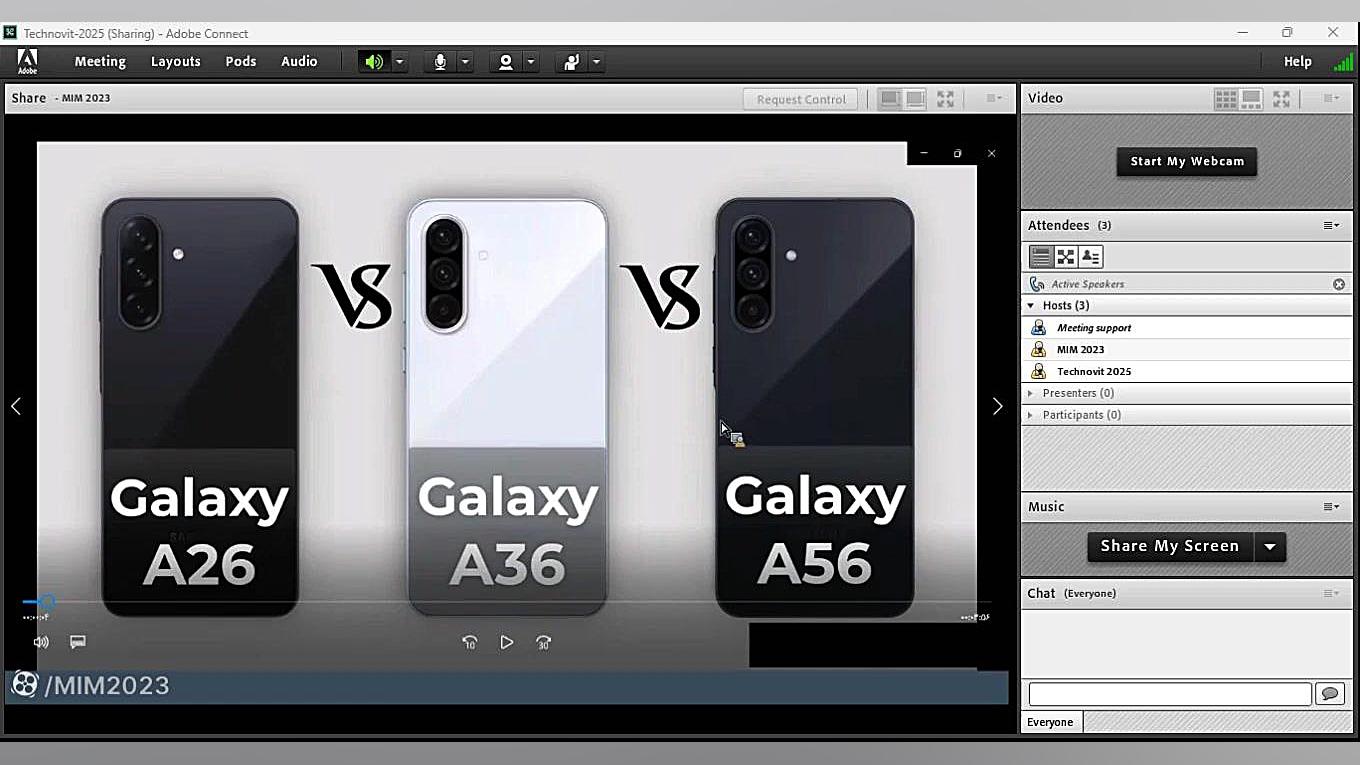Image resolution: width=1360 pixels, height=765 pixels.
Task: Open the microphone options dropdown arrow
Action: pos(465,62)
